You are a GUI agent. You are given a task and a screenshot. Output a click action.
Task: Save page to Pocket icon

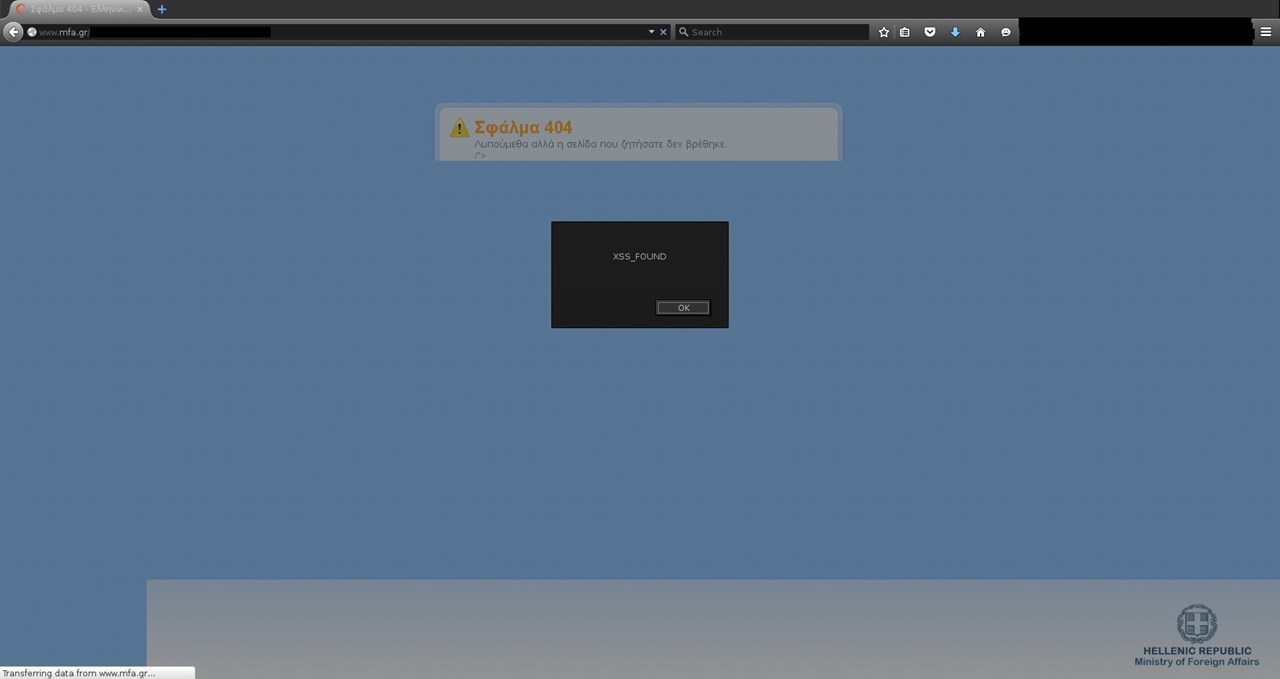(x=930, y=32)
